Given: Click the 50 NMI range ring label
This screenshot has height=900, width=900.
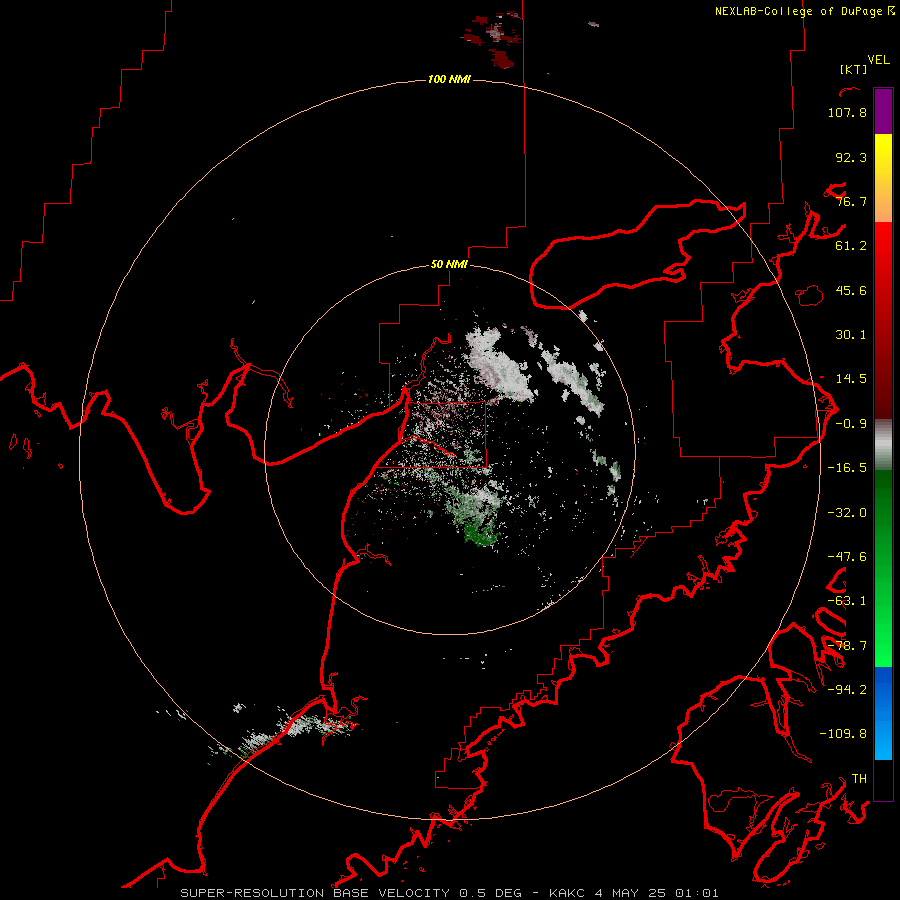Looking at the screenshot, I should [x=449, y=265].
